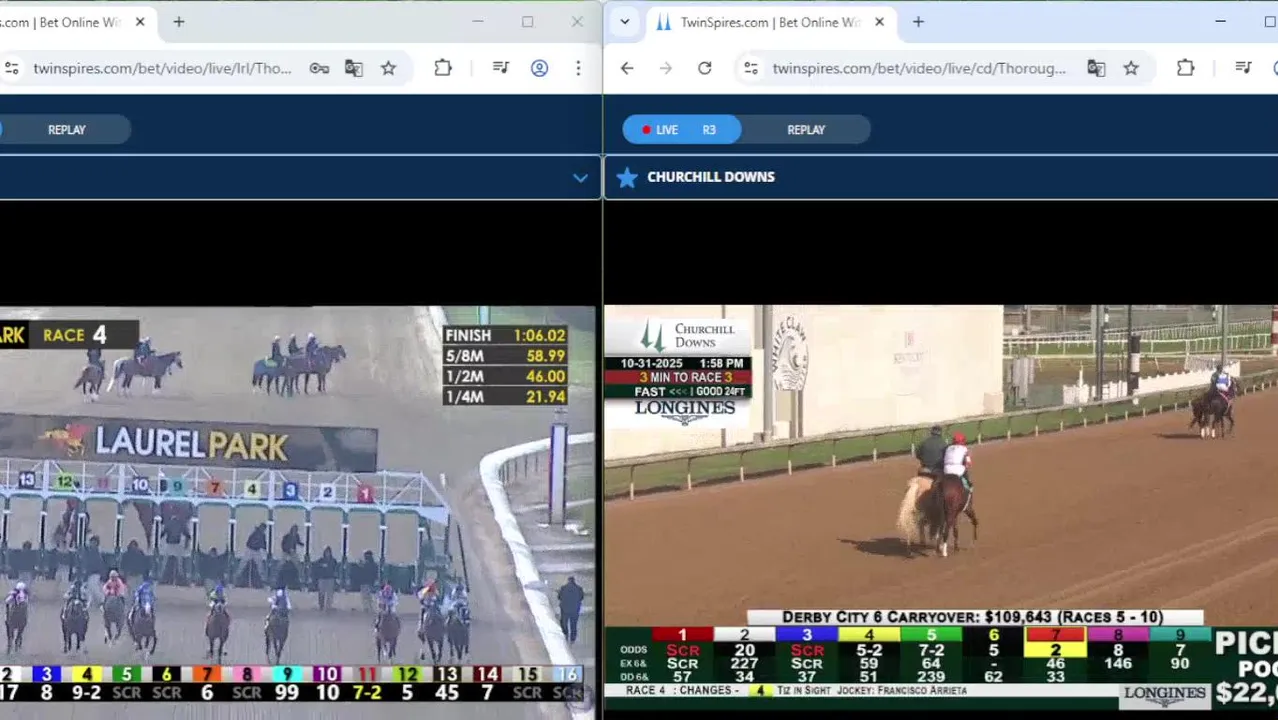Click site info icon in left address bar
This screenshot has width=1278, height=720.
point(12,68)
